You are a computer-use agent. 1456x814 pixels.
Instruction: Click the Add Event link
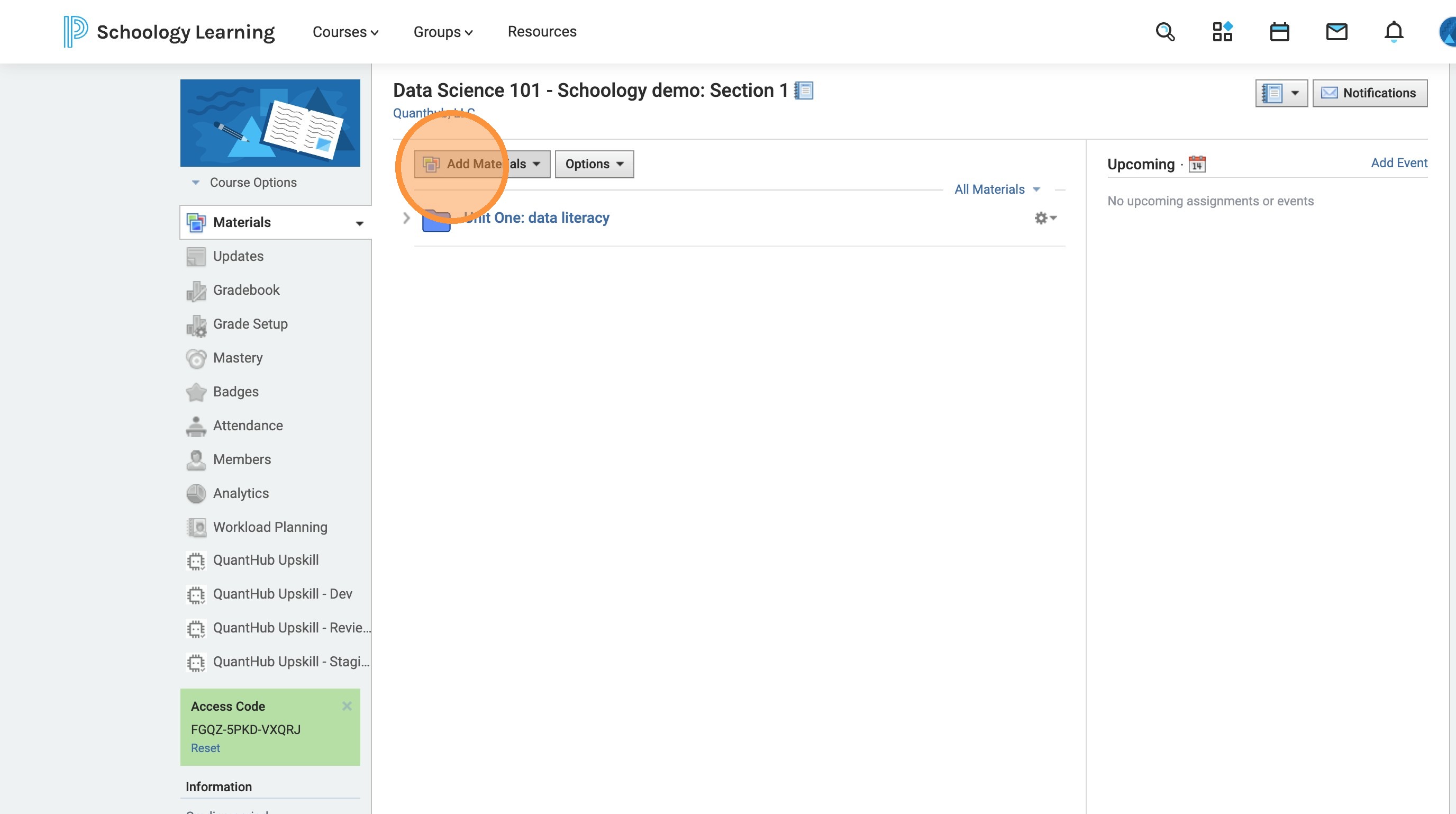pos(1398,163)
